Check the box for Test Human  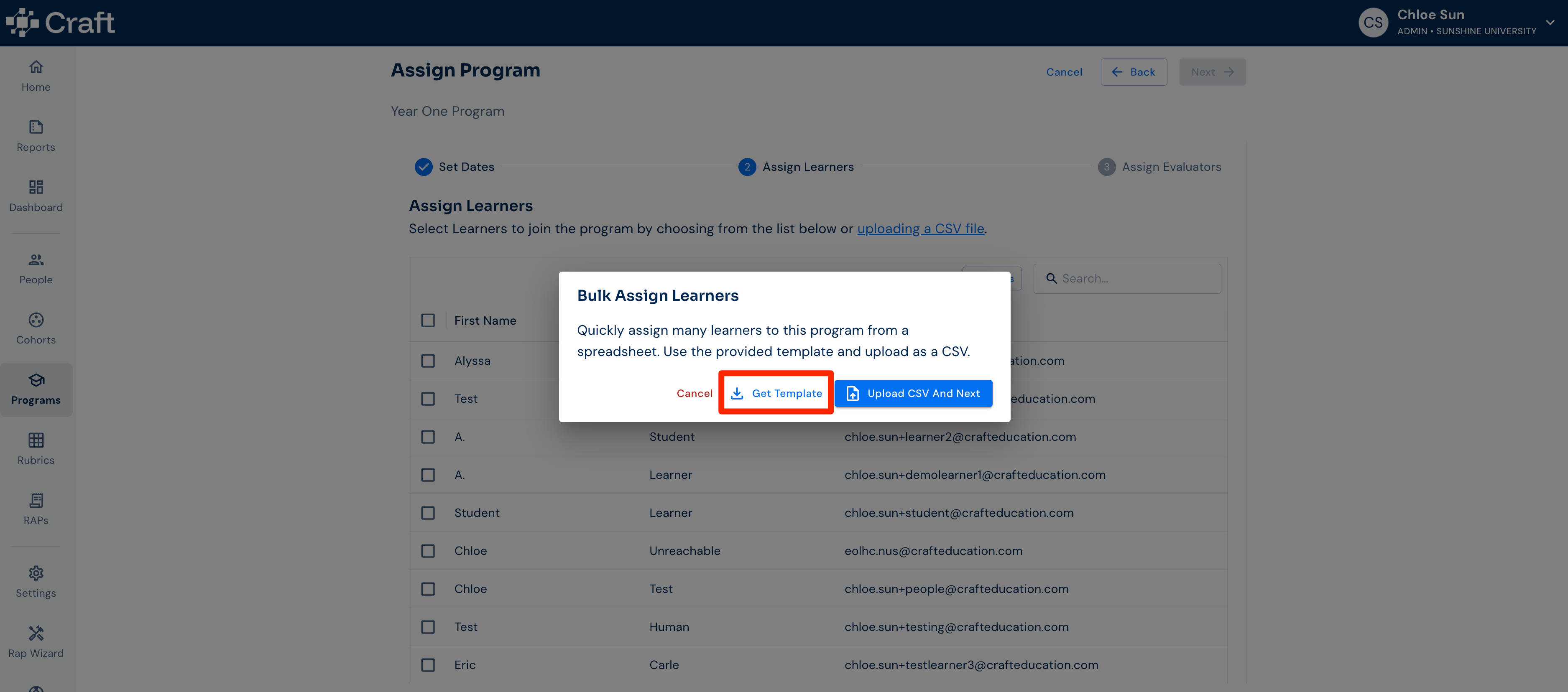(428, 627)
